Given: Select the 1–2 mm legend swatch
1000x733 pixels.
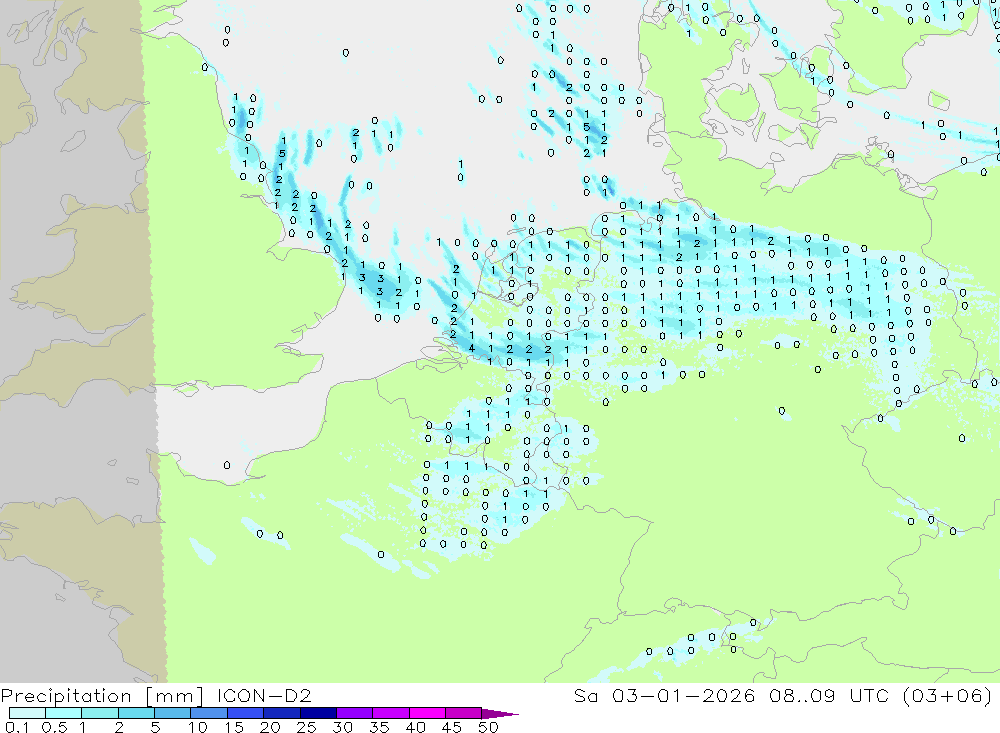Looking at the screenshot, I should point(99,713).
